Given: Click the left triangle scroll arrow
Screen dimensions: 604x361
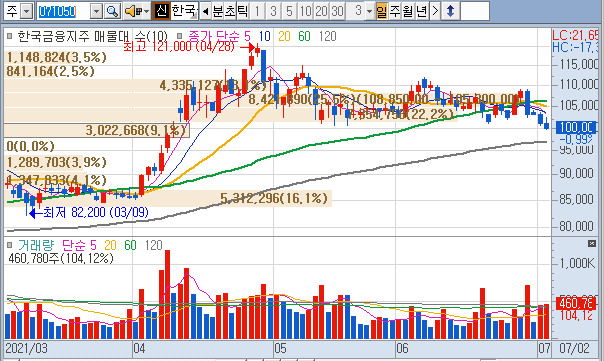Looking at the screenshot, I should click(205, 11).
